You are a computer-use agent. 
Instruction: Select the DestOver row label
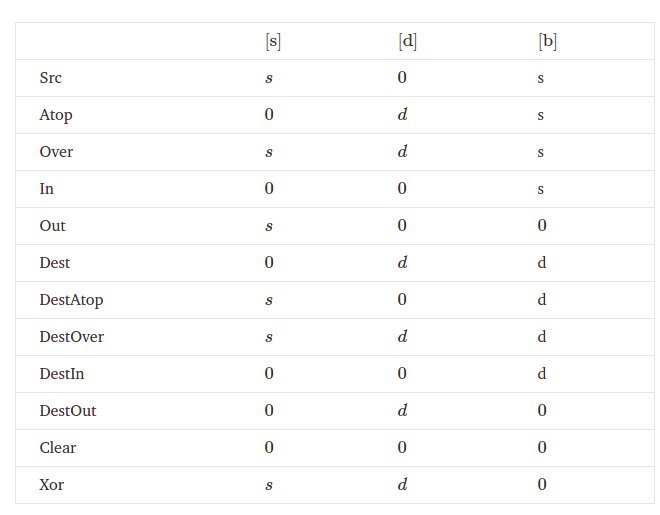pos(72,337)
